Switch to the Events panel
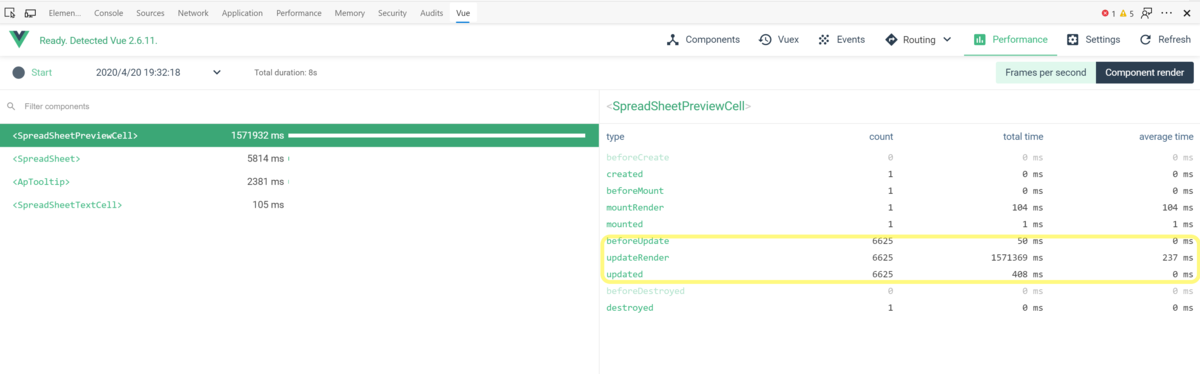 [841, 40]
